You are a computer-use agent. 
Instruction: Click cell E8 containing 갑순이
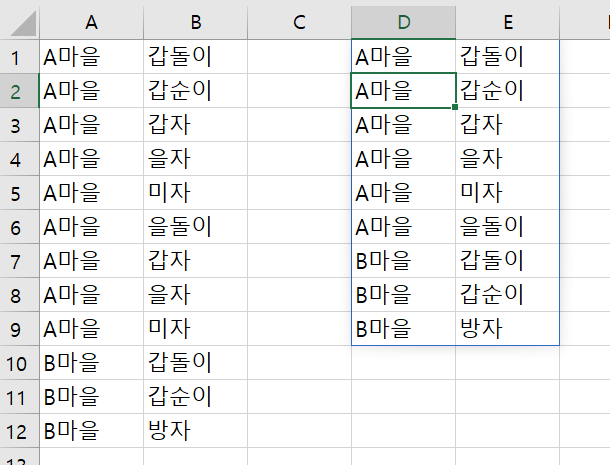coord(508,295)
